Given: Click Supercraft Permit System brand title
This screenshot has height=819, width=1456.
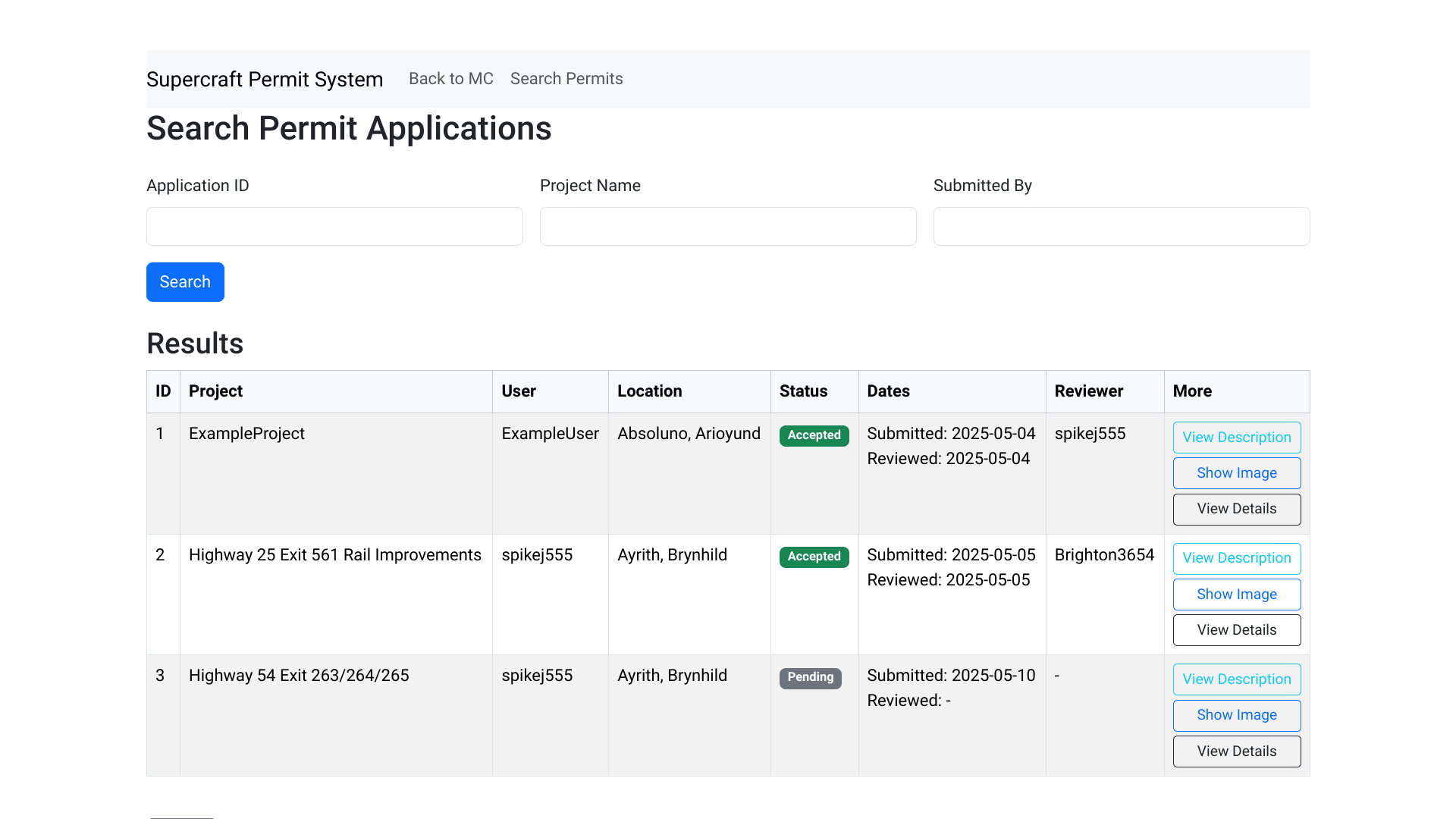Looking at the screenshot, I should [x=264, y=80].
